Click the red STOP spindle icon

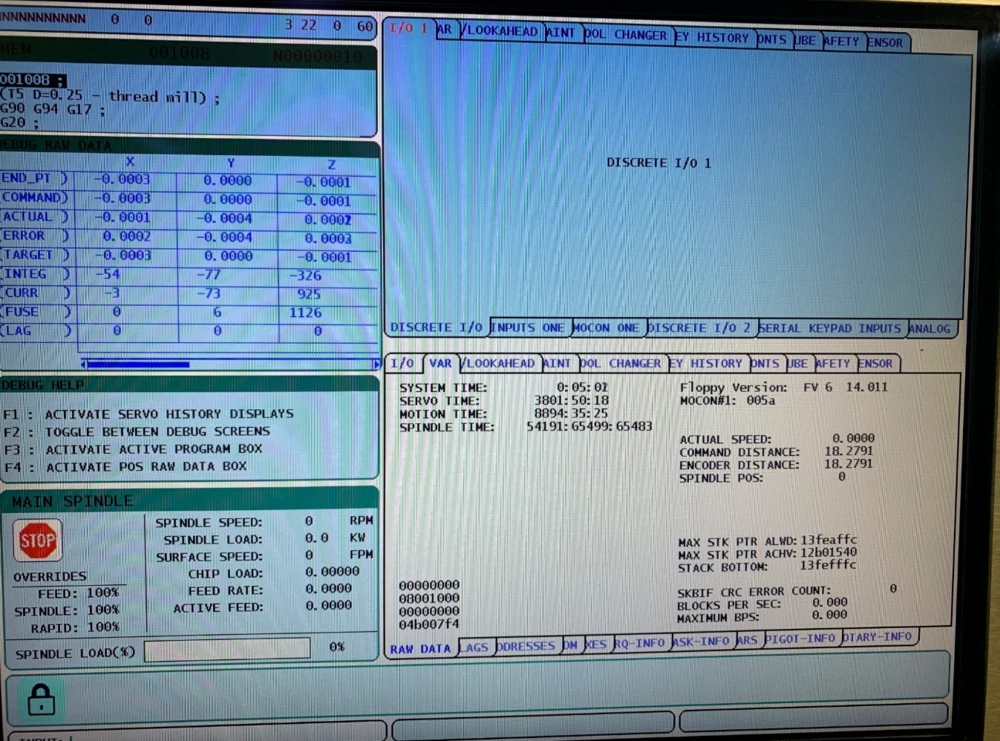tap(38, 541)
